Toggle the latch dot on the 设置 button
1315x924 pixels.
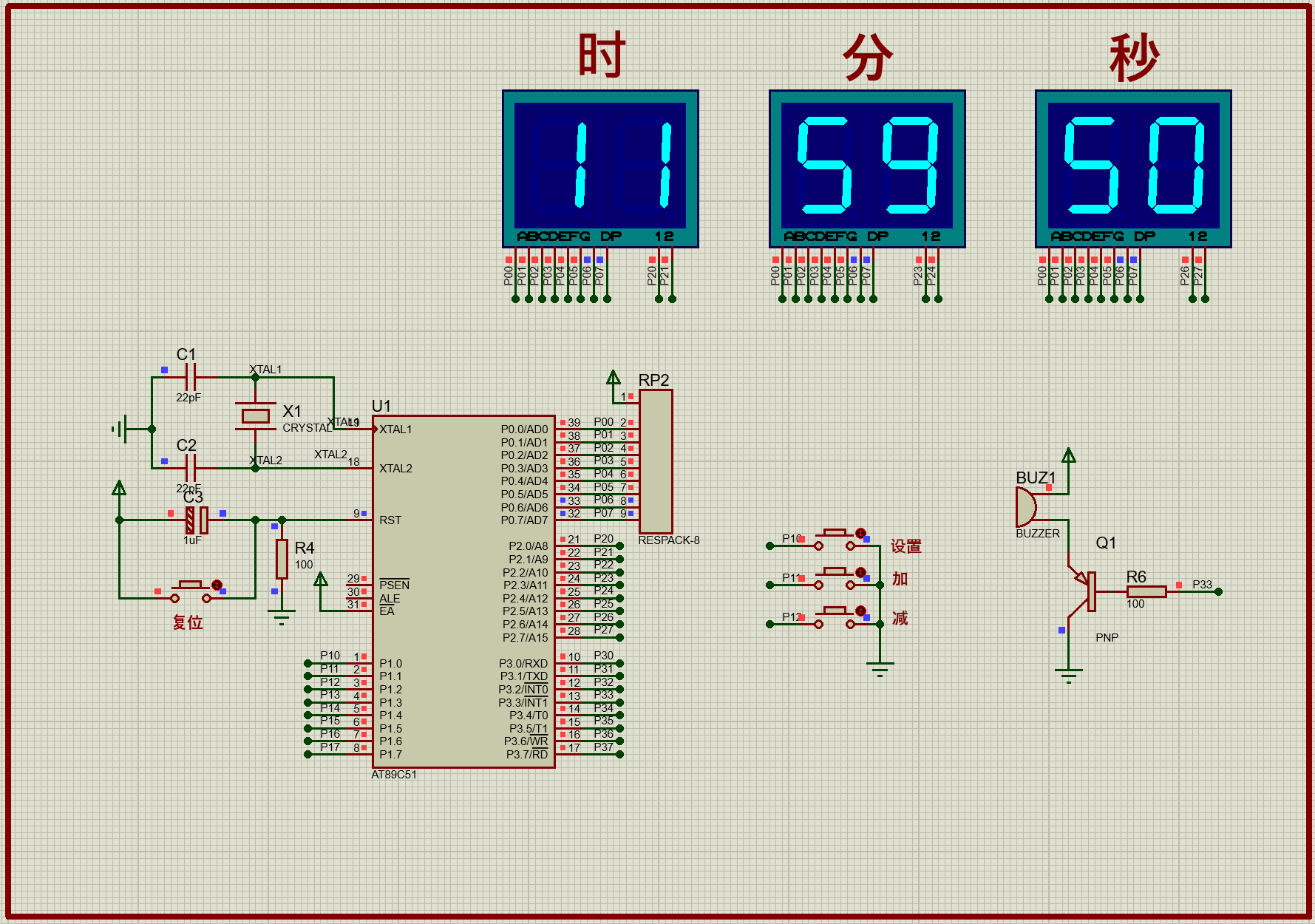(x=860, y=533)
